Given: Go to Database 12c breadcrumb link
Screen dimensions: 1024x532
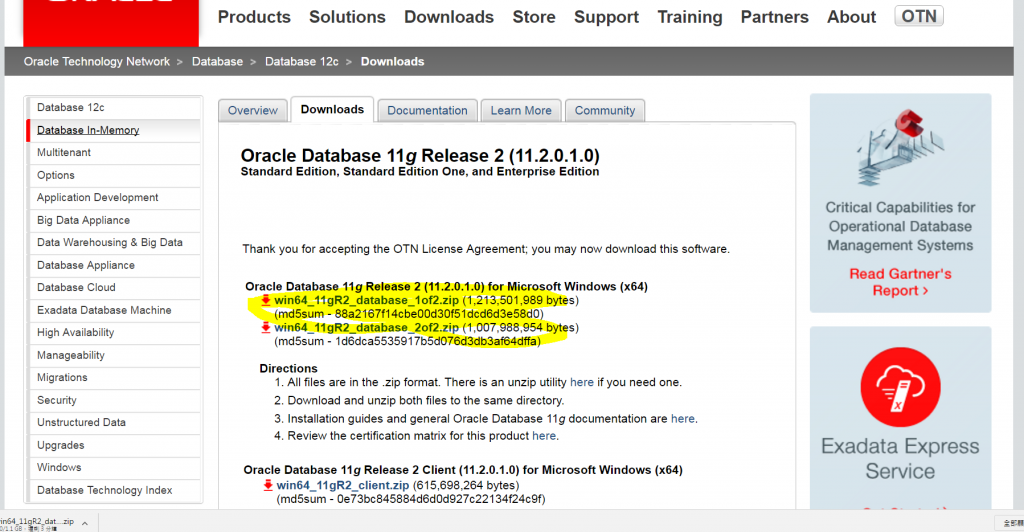Looking at the screenshot, I should click(x=302, y=61).
